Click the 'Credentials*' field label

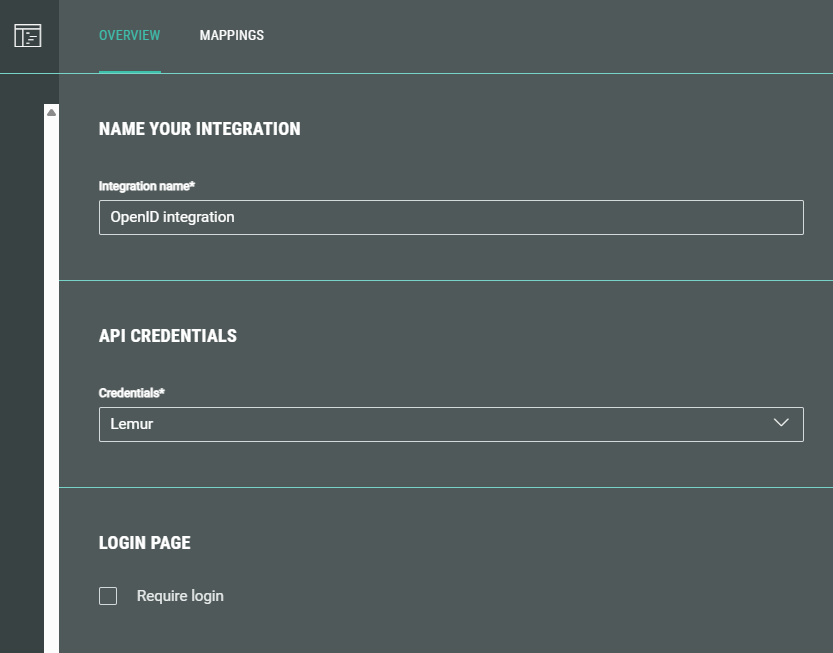coord(131,393)
